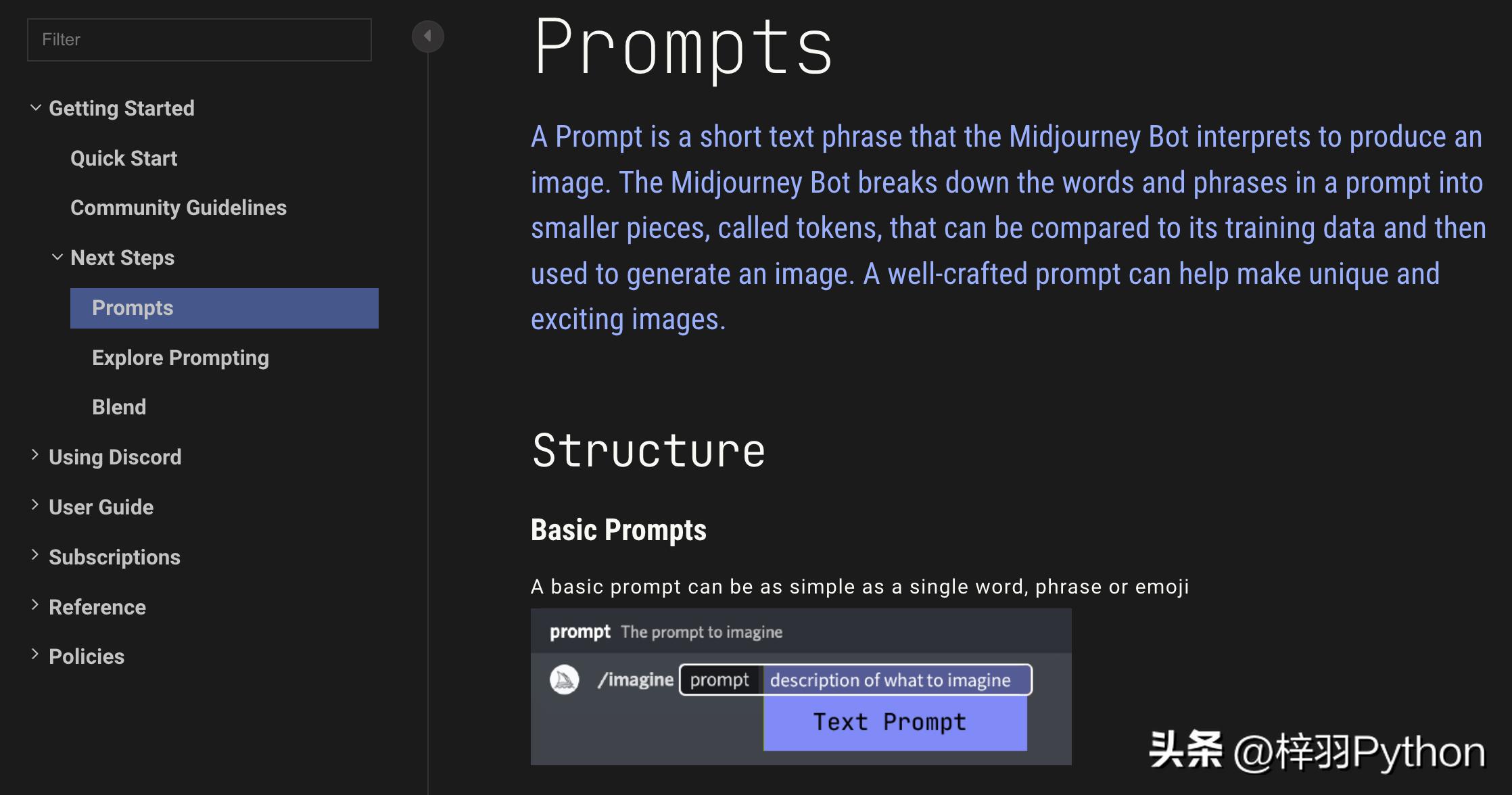Click the Basic Prompts subheading
This screenshot has width=1512, height=795.
coord(618,530)
